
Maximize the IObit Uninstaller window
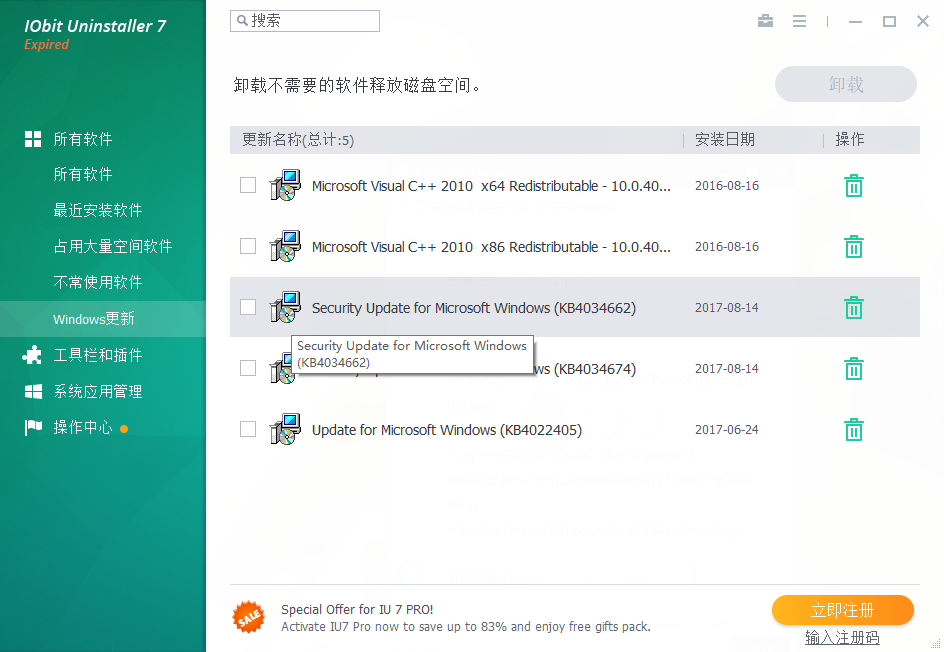pos(889,22)
